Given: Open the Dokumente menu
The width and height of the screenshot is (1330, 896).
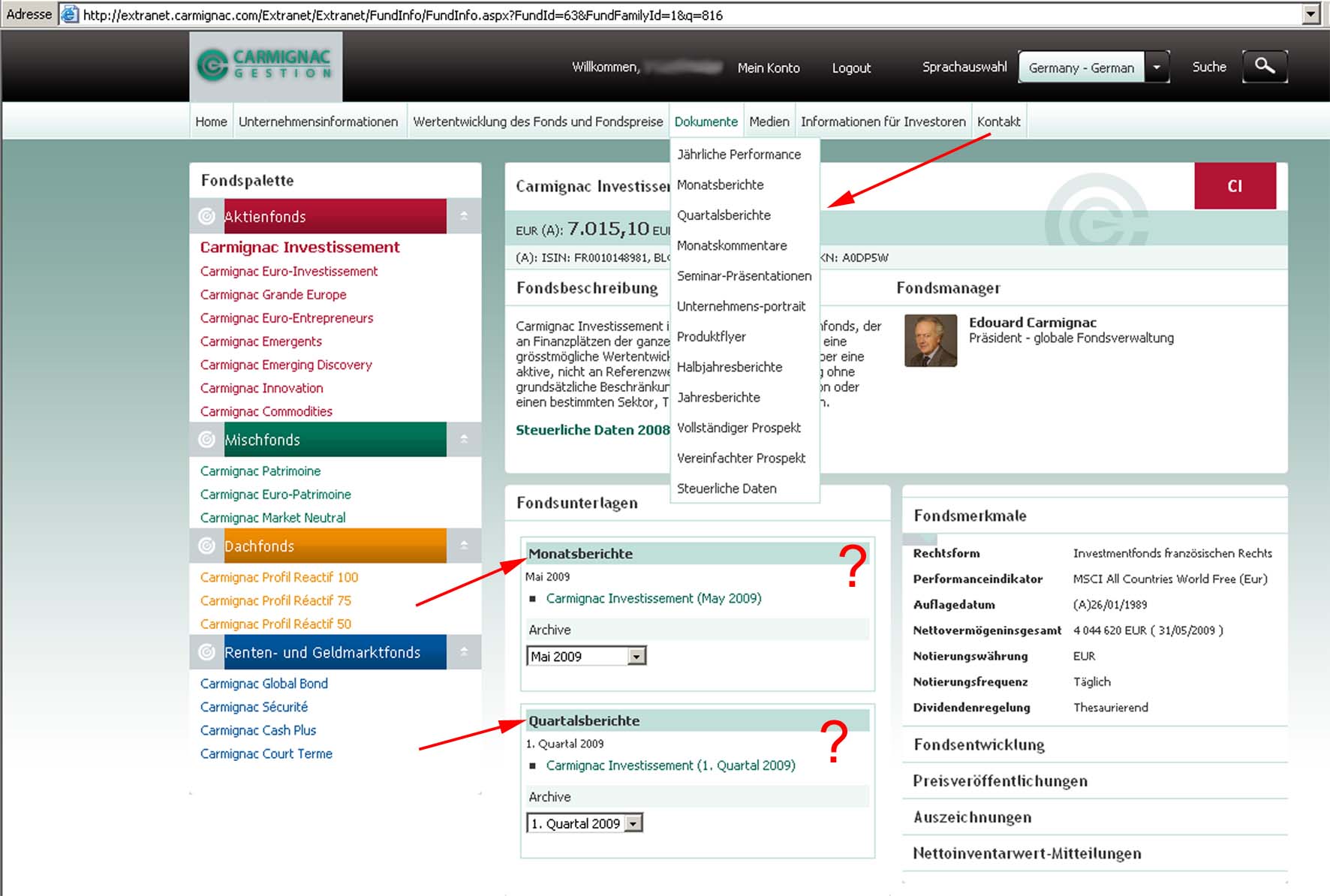Looking at the screenshot, I should (706, 122).
